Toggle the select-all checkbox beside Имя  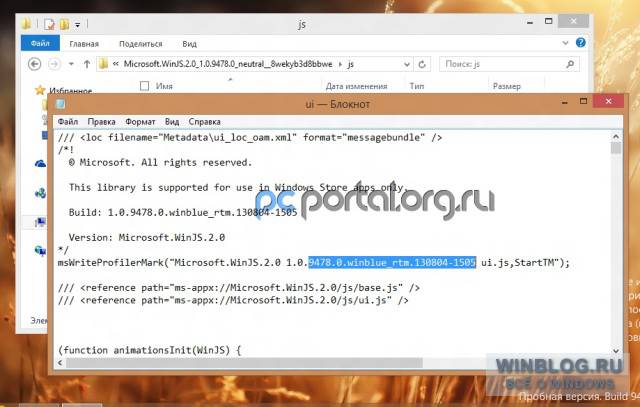coord(144,86)
